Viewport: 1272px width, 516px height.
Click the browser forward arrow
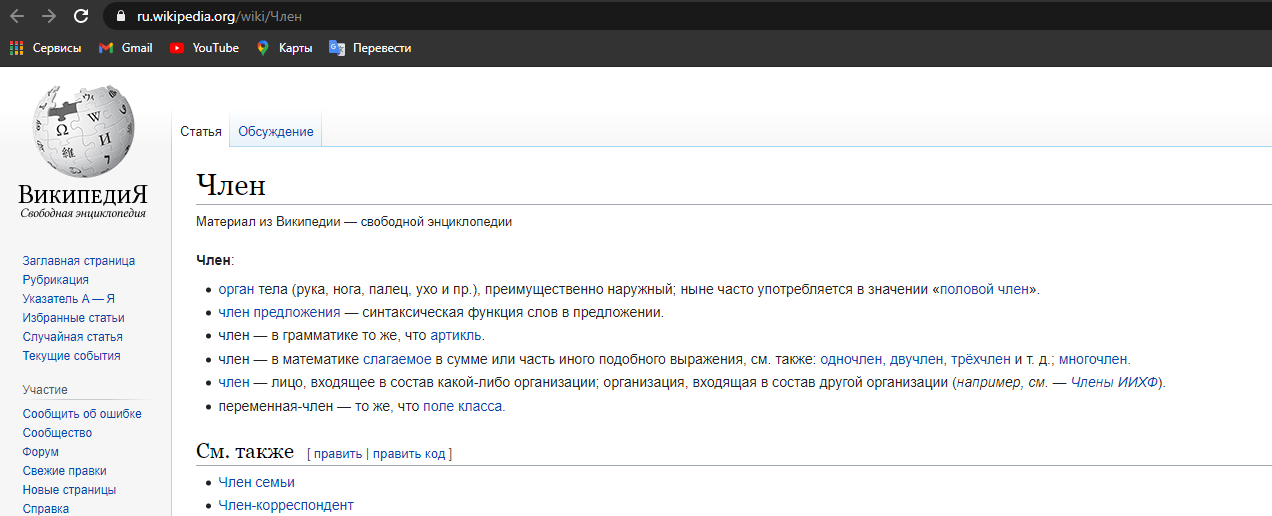pyautogui.click(x=48, y=16)
